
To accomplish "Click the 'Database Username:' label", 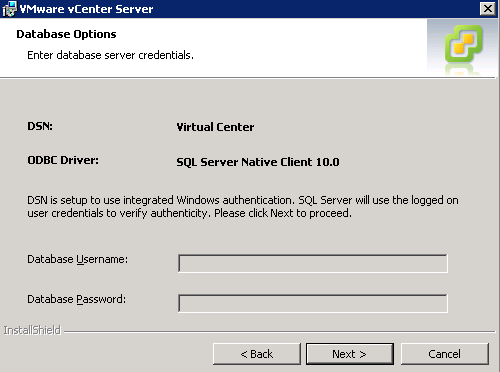I will tap(77, 259).
